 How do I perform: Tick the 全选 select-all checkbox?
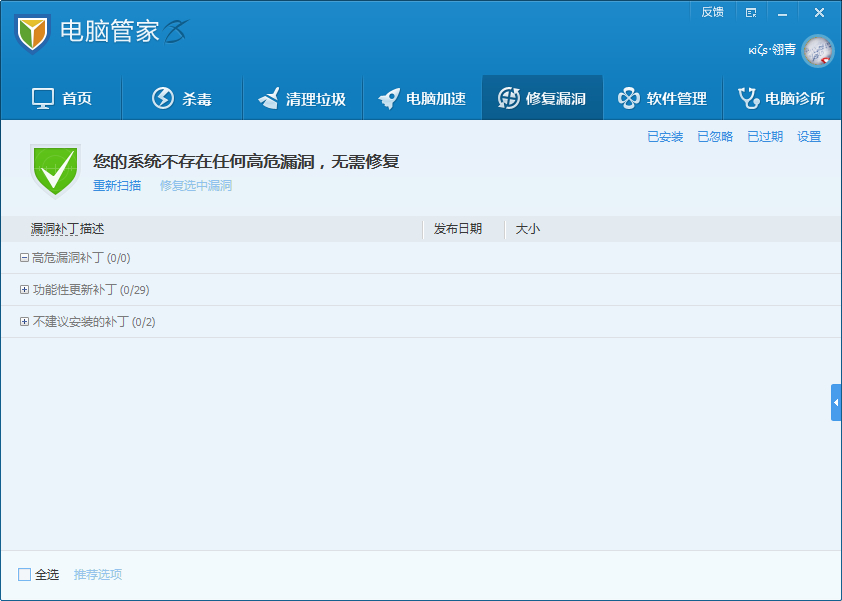pyautogui.click(x=24, y=575)
